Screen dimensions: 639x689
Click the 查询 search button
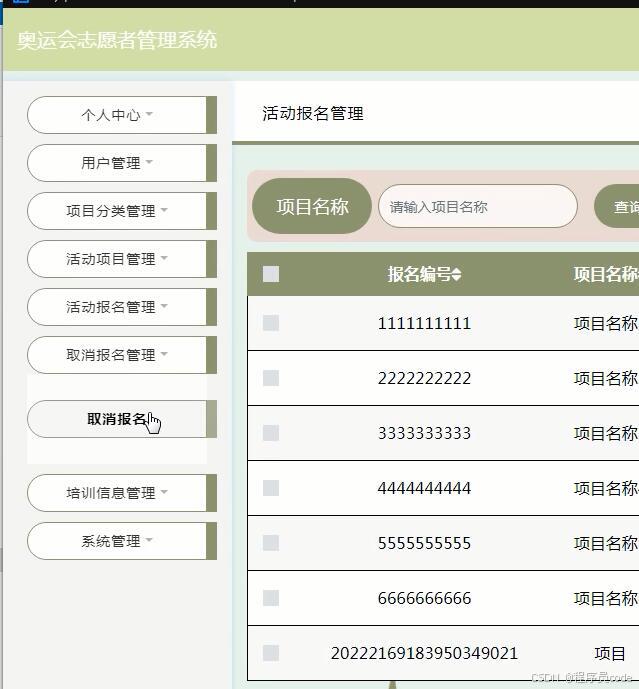[x=617, y=206]
